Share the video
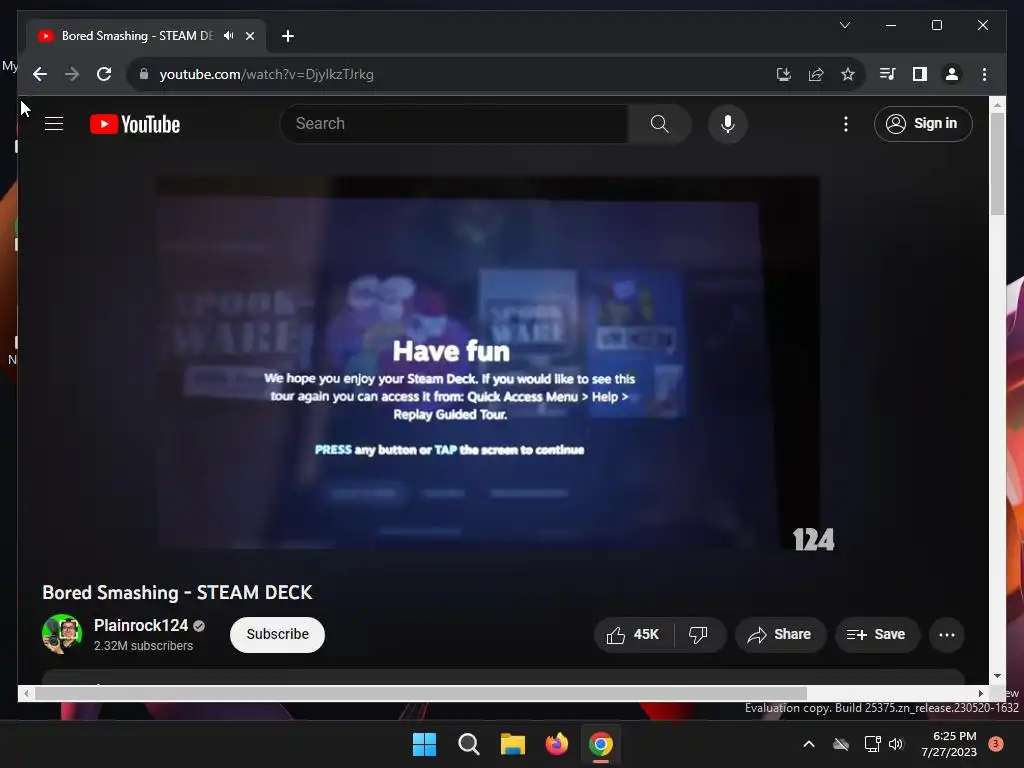 click(x=780, y=635)
